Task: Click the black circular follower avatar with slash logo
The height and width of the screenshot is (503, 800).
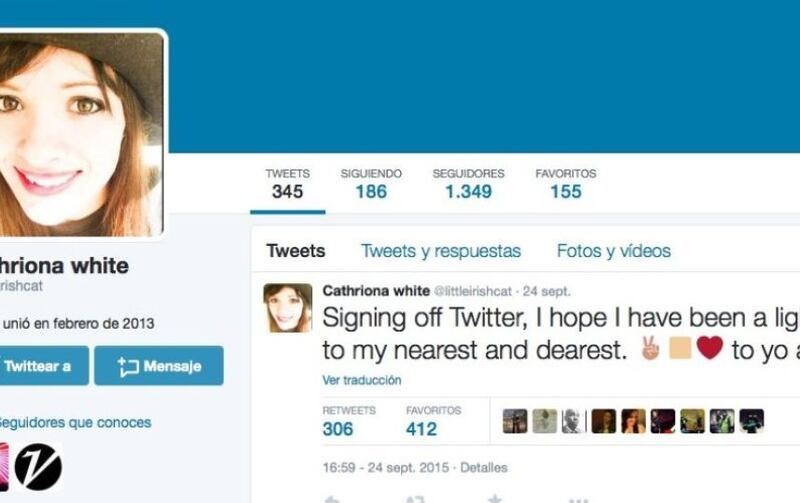Action: click(x=38, y=467)
